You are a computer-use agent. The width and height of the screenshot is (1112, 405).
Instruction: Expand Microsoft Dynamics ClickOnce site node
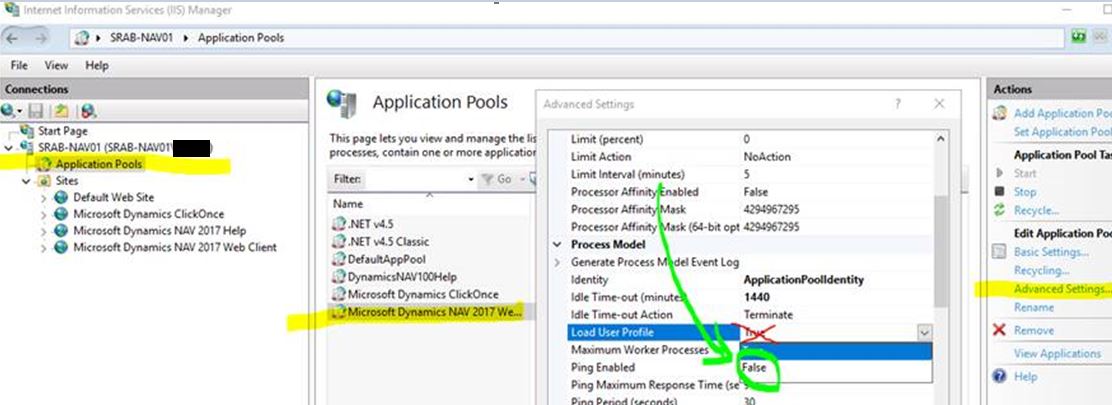tap(44, 214)
